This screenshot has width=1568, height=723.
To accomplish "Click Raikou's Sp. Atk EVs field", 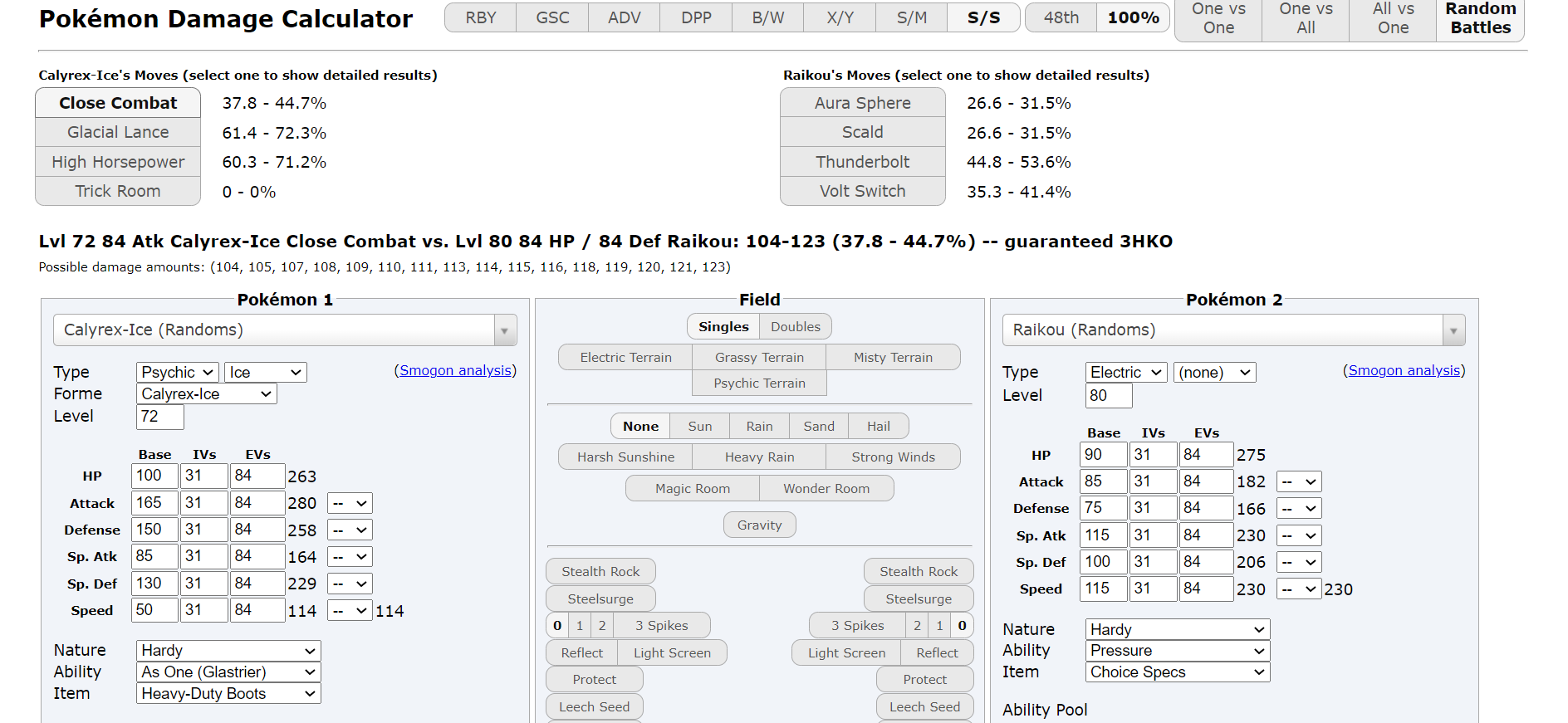I will (1207, 535).
